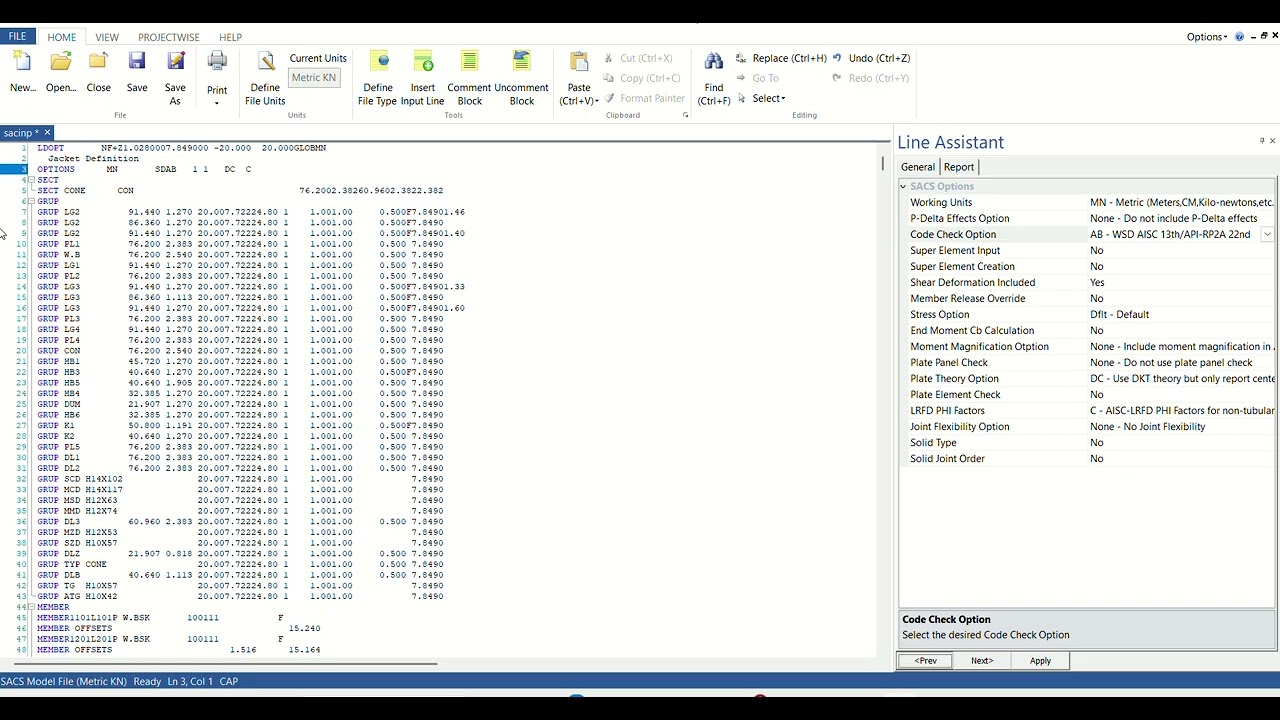Select the sacinp document tab
This screenshot has height=720, width=1280.
[x=21, y=132]
